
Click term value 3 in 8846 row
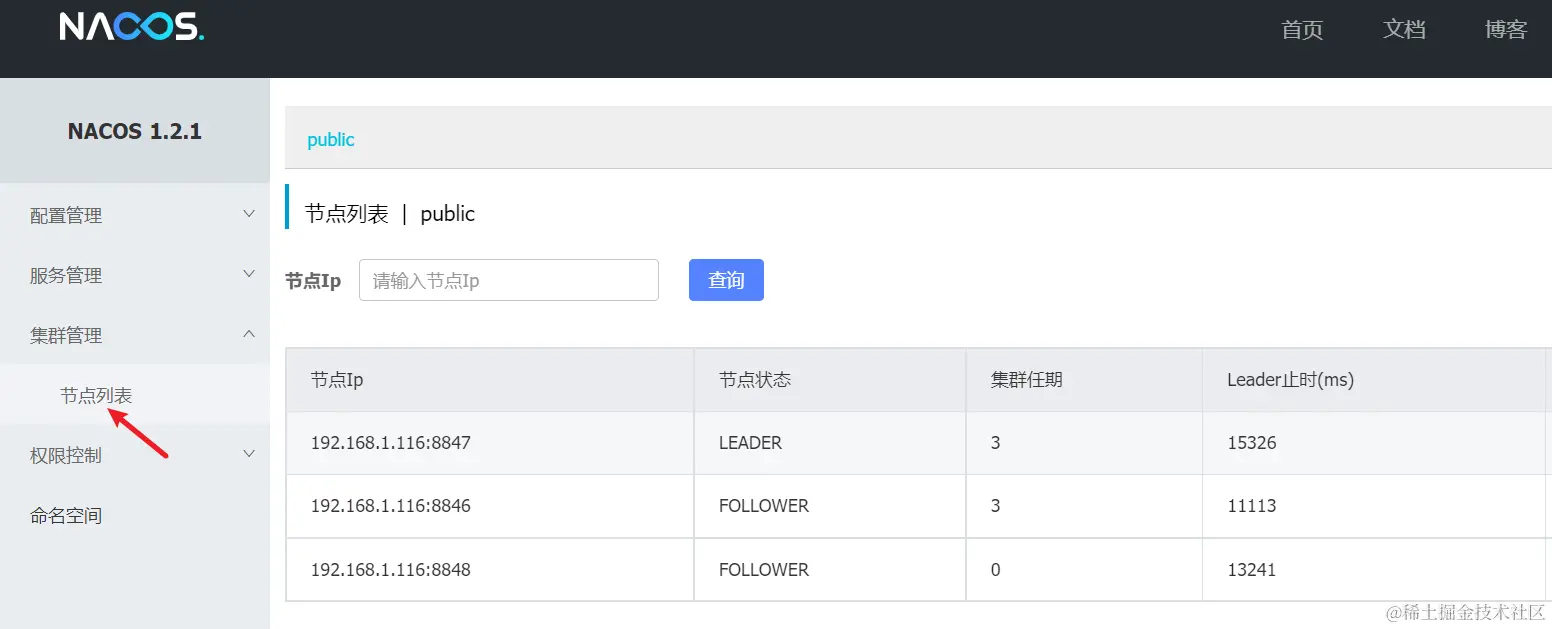tap(996, 506)
